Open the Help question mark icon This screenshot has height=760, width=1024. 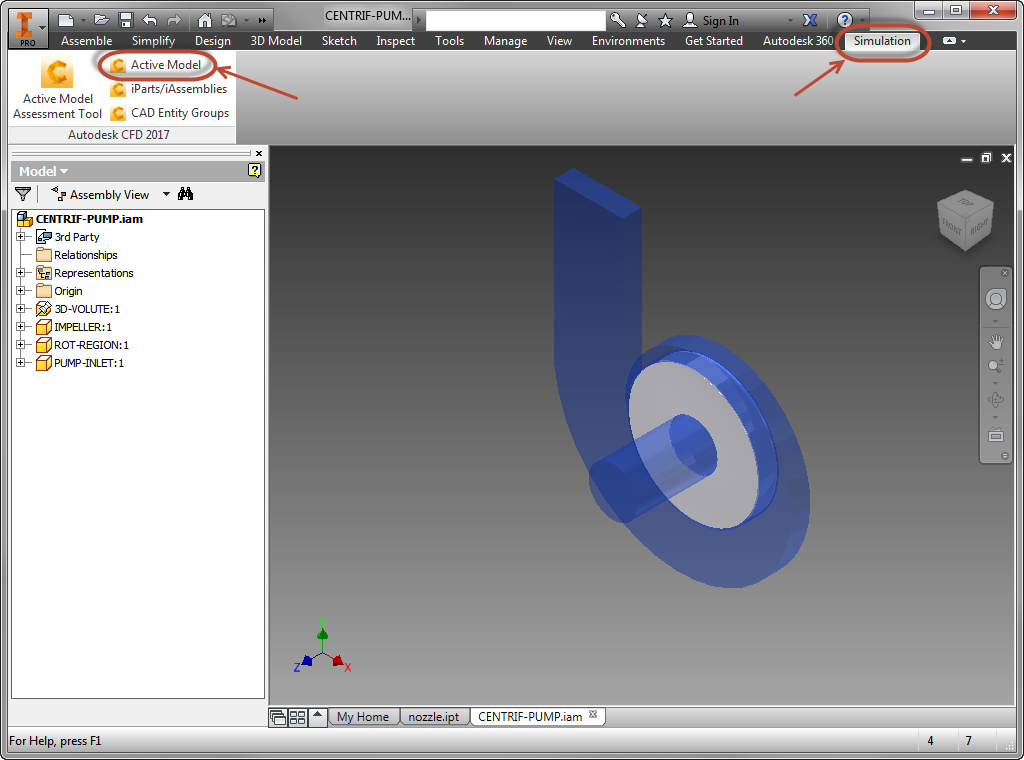coord(844,20)
